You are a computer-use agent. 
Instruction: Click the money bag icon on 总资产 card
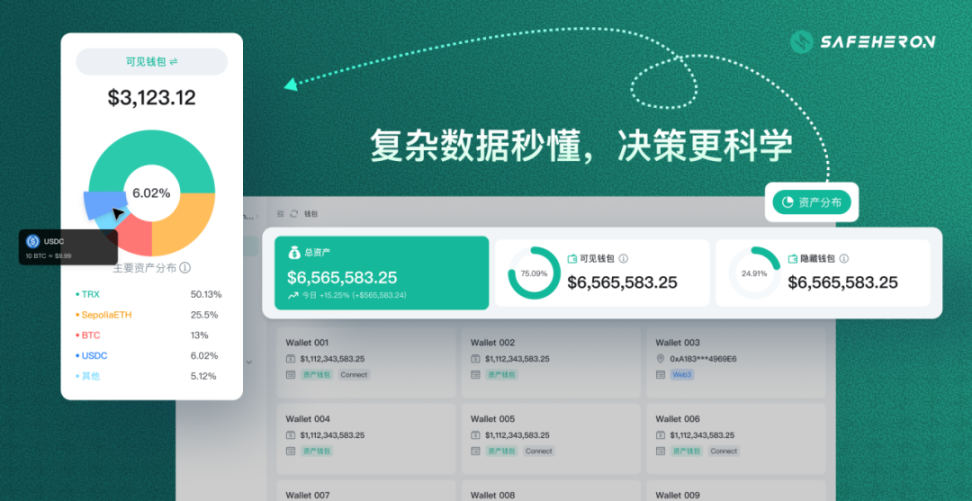(294, 253)
